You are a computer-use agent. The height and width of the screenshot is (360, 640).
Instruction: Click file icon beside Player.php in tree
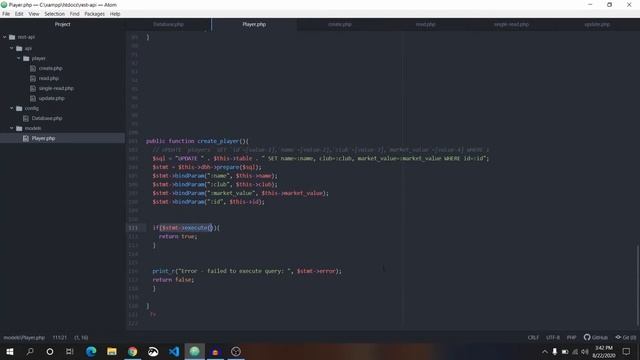pyautogui.click(x=26, y=138)
